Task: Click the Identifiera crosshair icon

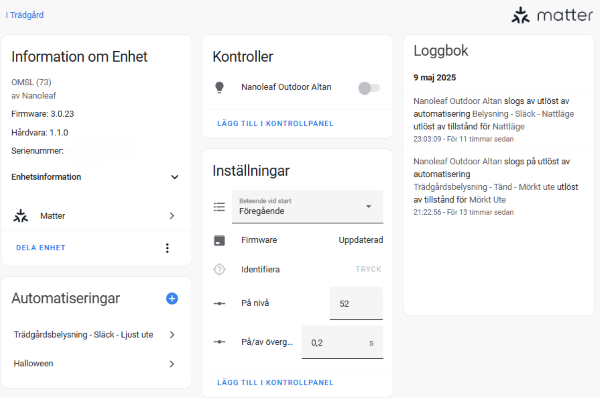Action: click(219, 269)
